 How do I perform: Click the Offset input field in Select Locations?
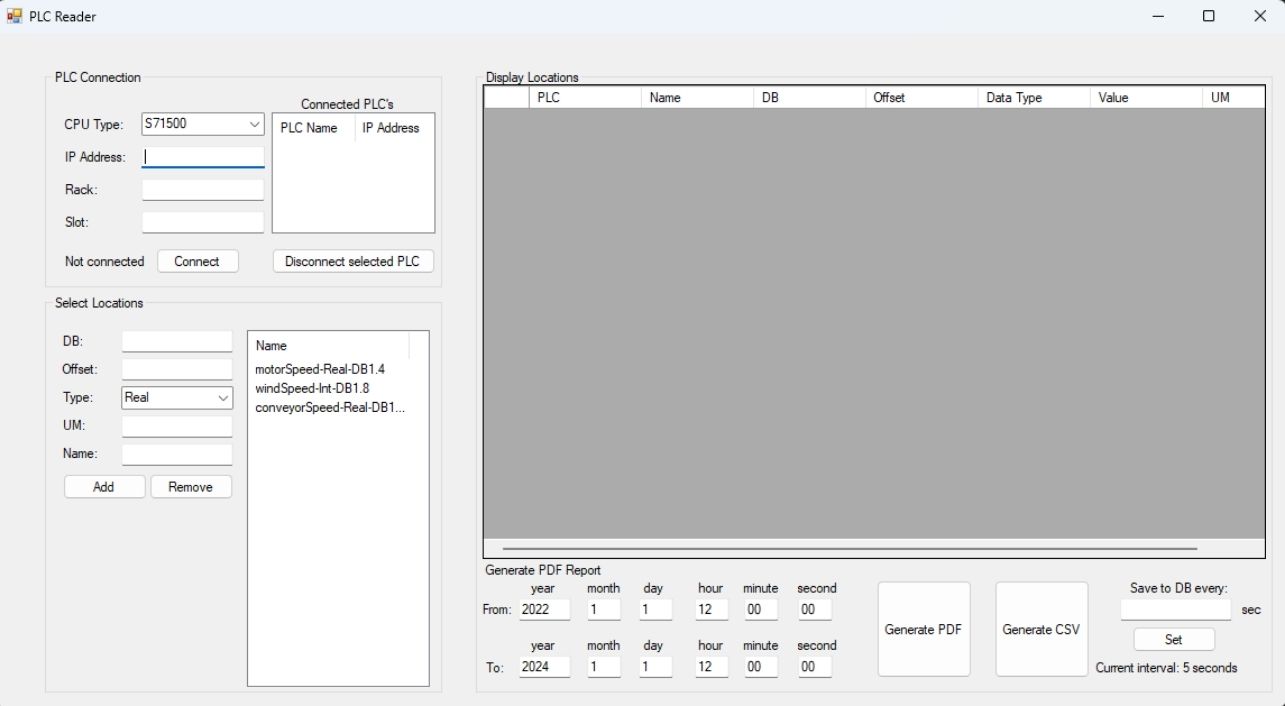(177, 369)
